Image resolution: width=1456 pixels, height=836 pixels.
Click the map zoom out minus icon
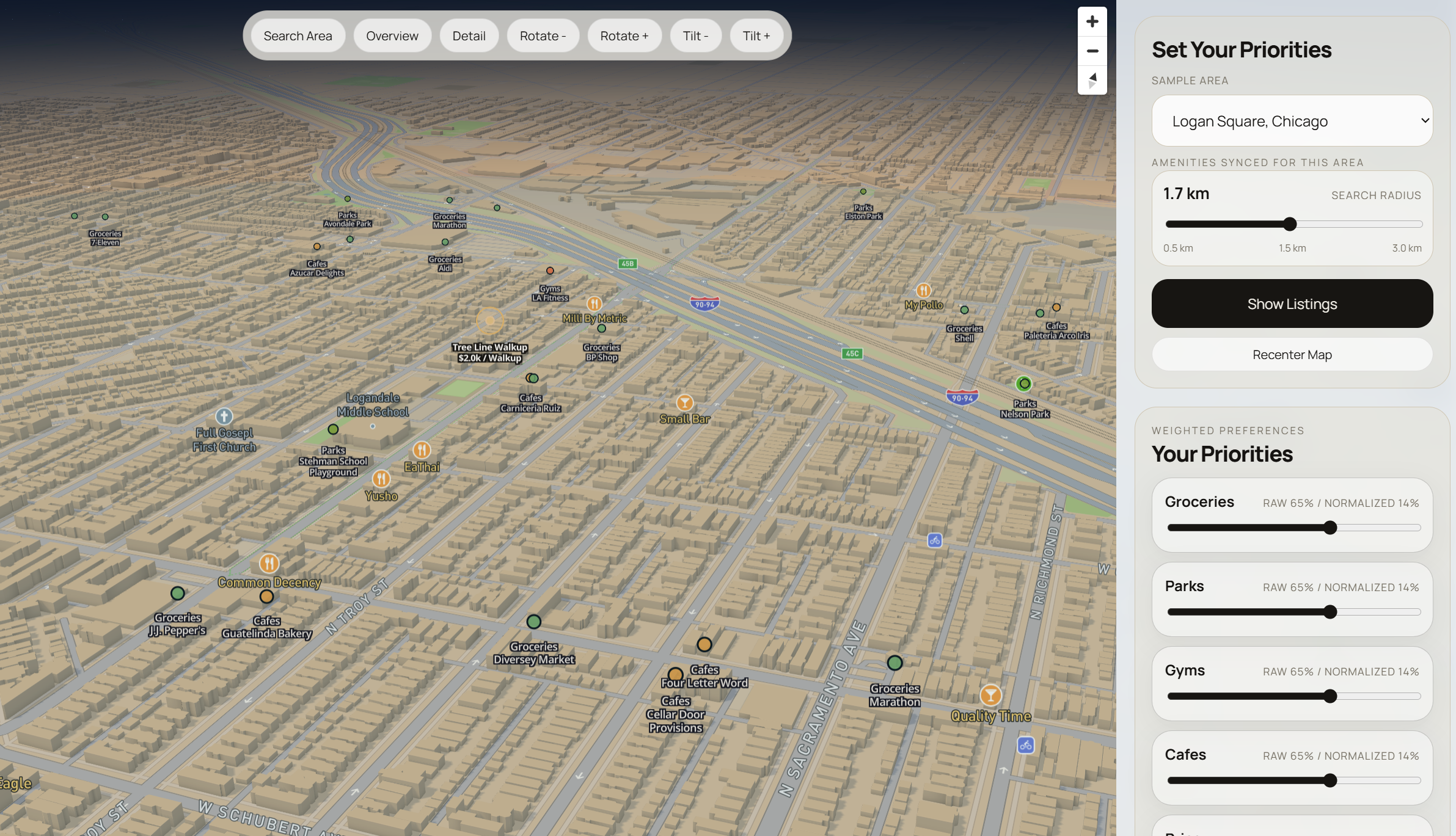(x=1092, y=51)
